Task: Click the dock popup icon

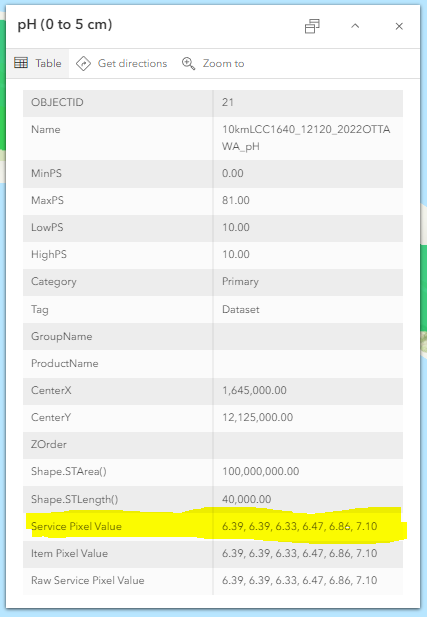Action: [x=312, y=26]
